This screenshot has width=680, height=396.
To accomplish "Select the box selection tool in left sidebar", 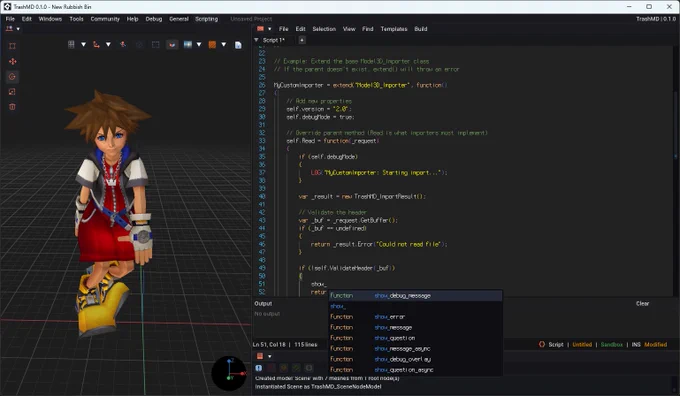I will point(12,46).
